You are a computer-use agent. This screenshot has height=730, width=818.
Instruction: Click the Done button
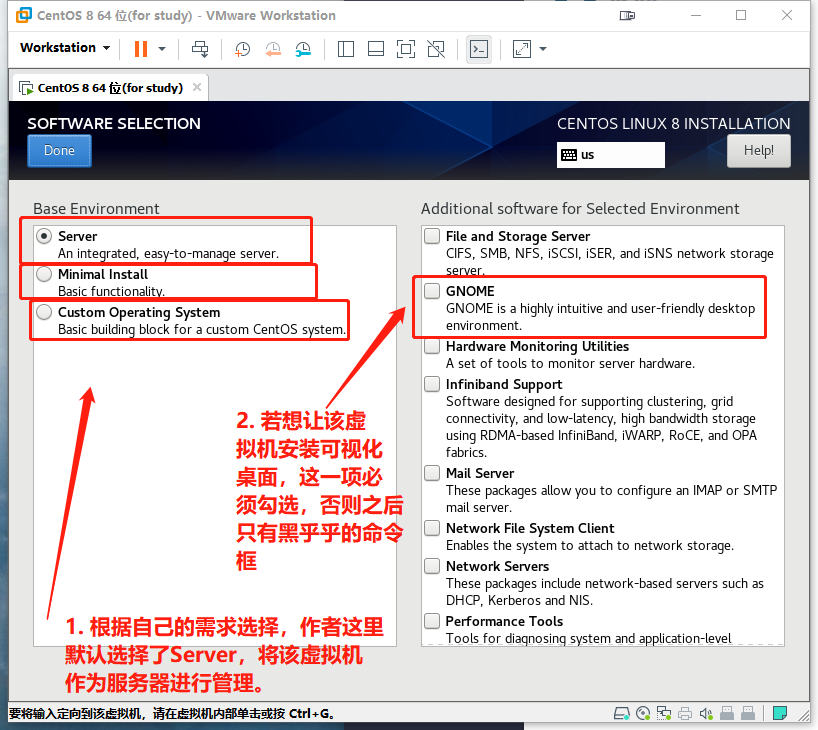[59, 151]
